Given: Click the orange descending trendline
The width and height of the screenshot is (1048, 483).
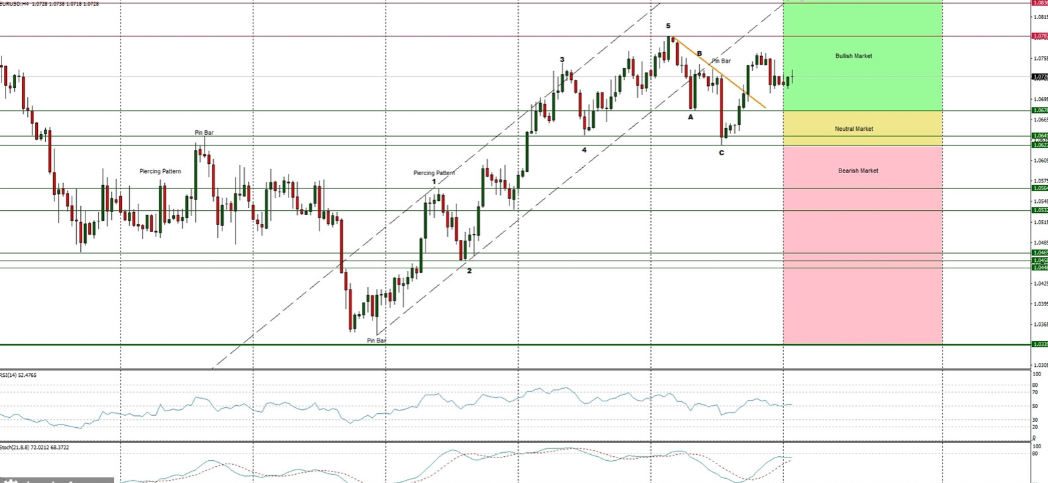Looking at the screenshot, I should pos(720,73).
